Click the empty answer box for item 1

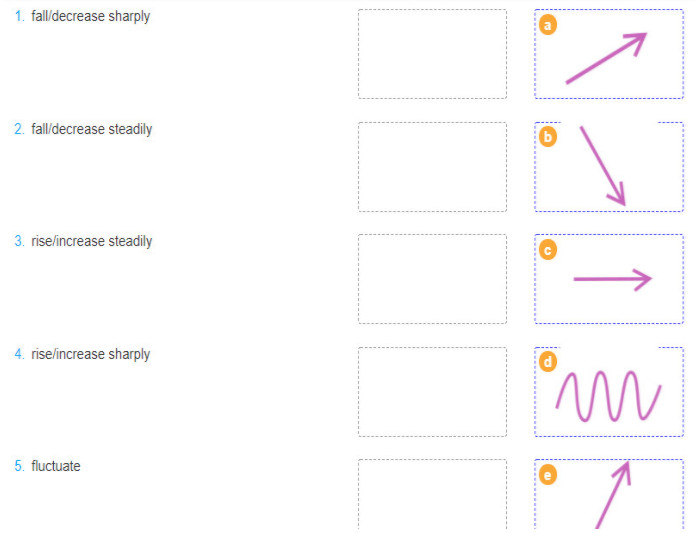pyautogui.click(x=432, y=54)
